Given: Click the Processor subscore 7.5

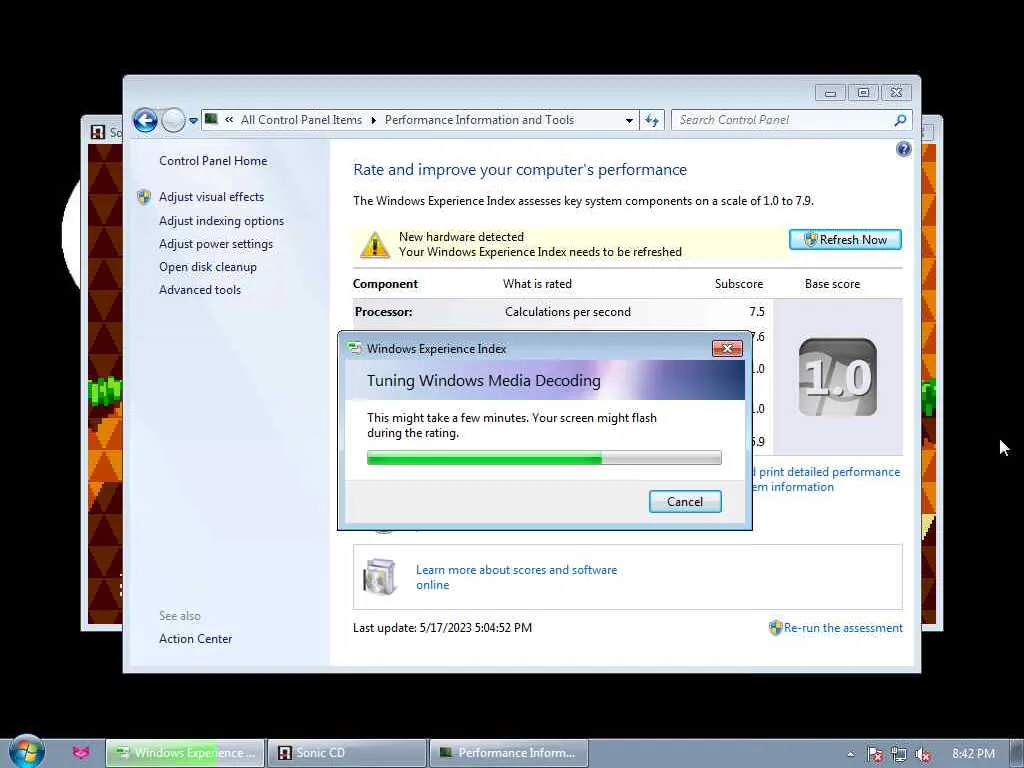Looking at the screenshot, I should pyautogui.click(x=757, y=312).
